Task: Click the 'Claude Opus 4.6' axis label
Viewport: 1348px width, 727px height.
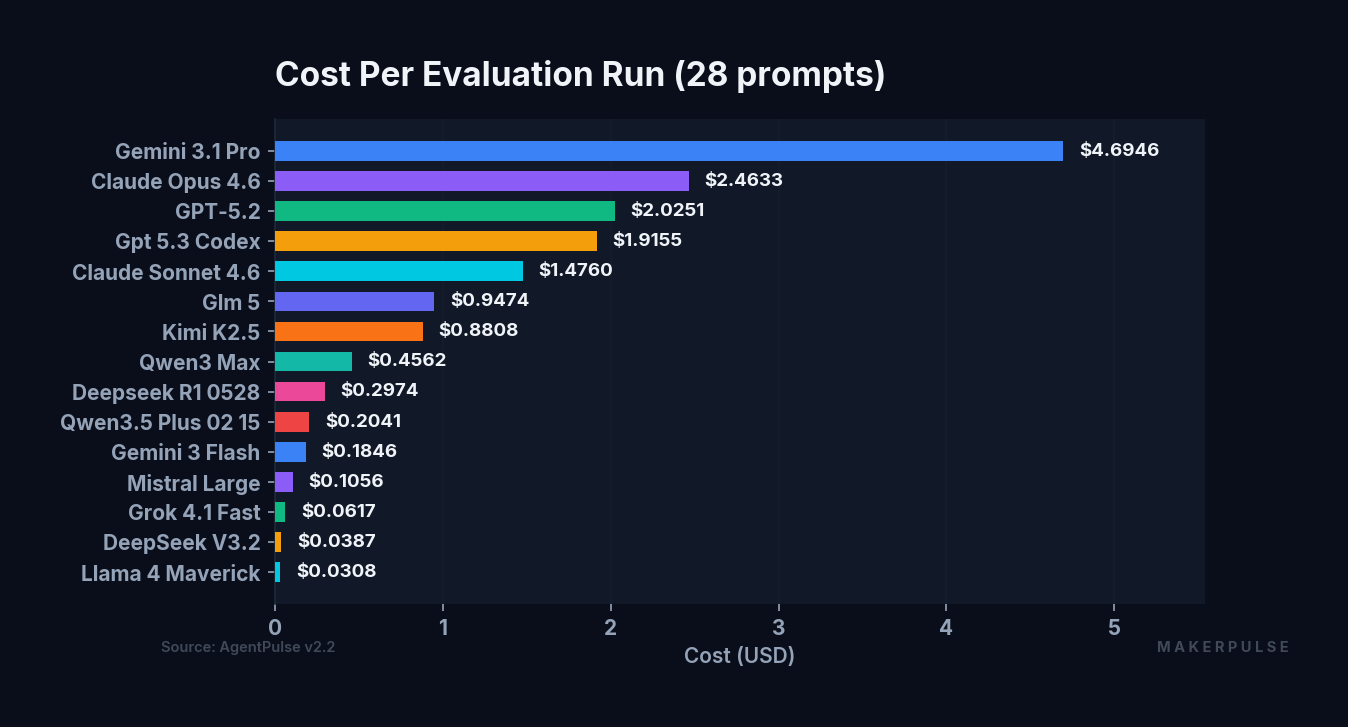Action: (175, 182)
